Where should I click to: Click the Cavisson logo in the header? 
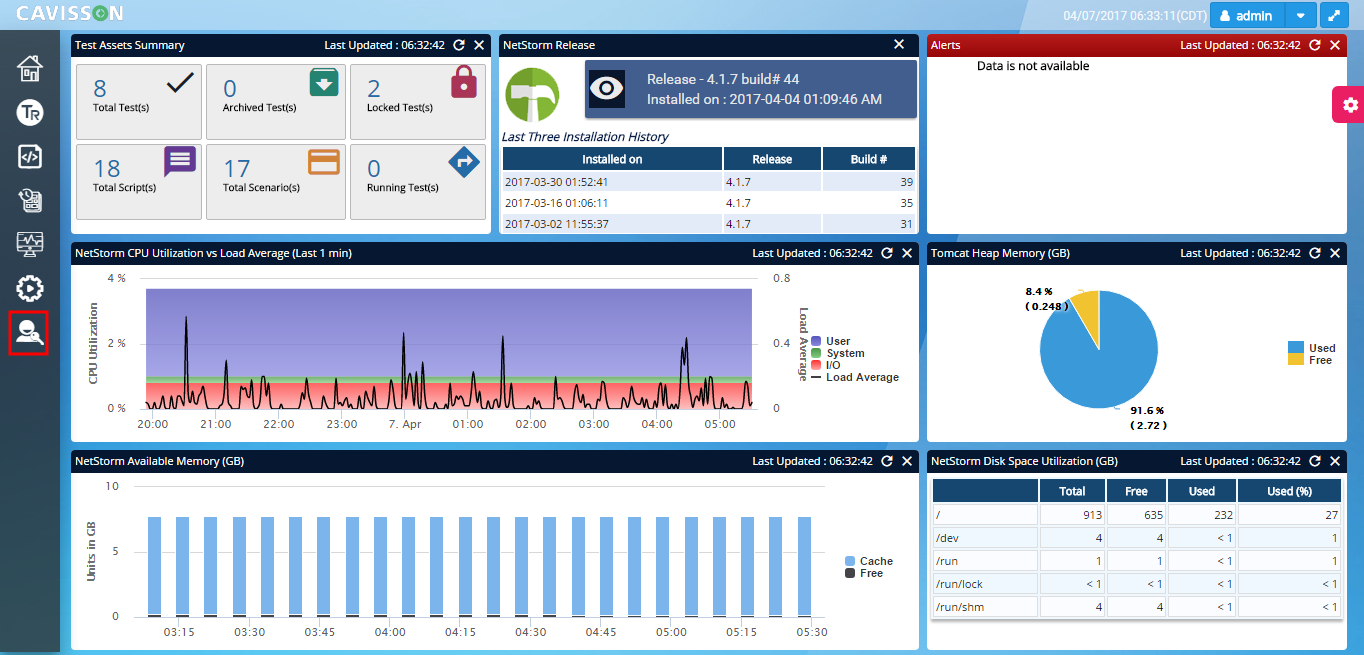[x=70, y=14]
